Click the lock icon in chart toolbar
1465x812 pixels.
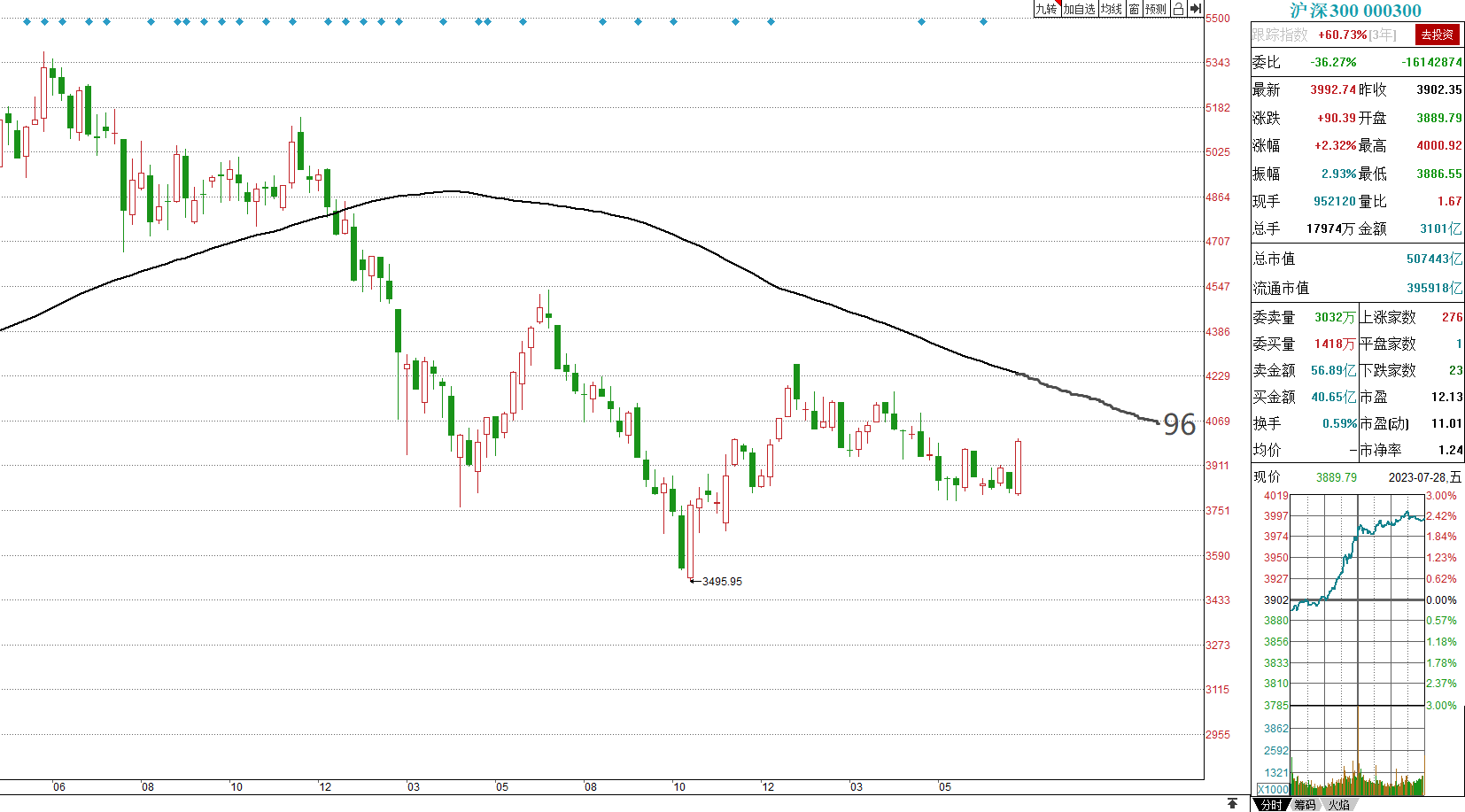coord(1178,9)
